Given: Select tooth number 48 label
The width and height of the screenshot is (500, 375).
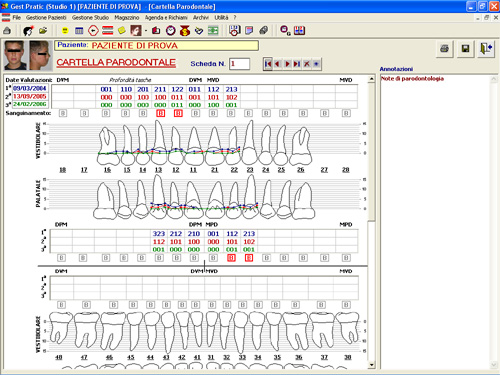Looking at the screenshot, I should point(59,357).
